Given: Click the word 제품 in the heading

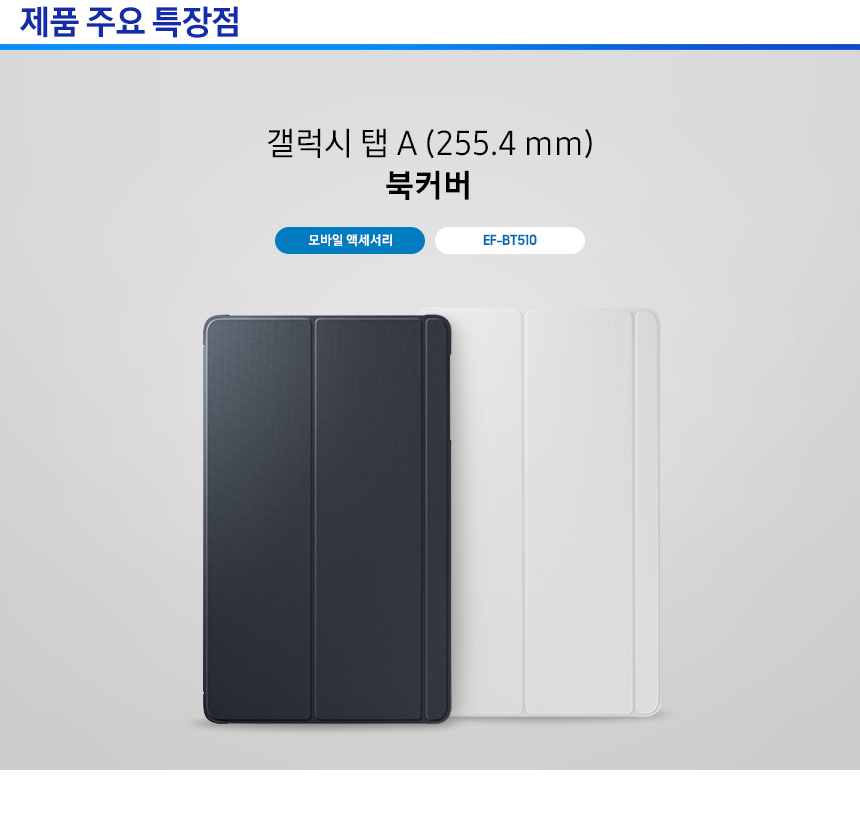Looking at the screenshot, I should point(48,22).
